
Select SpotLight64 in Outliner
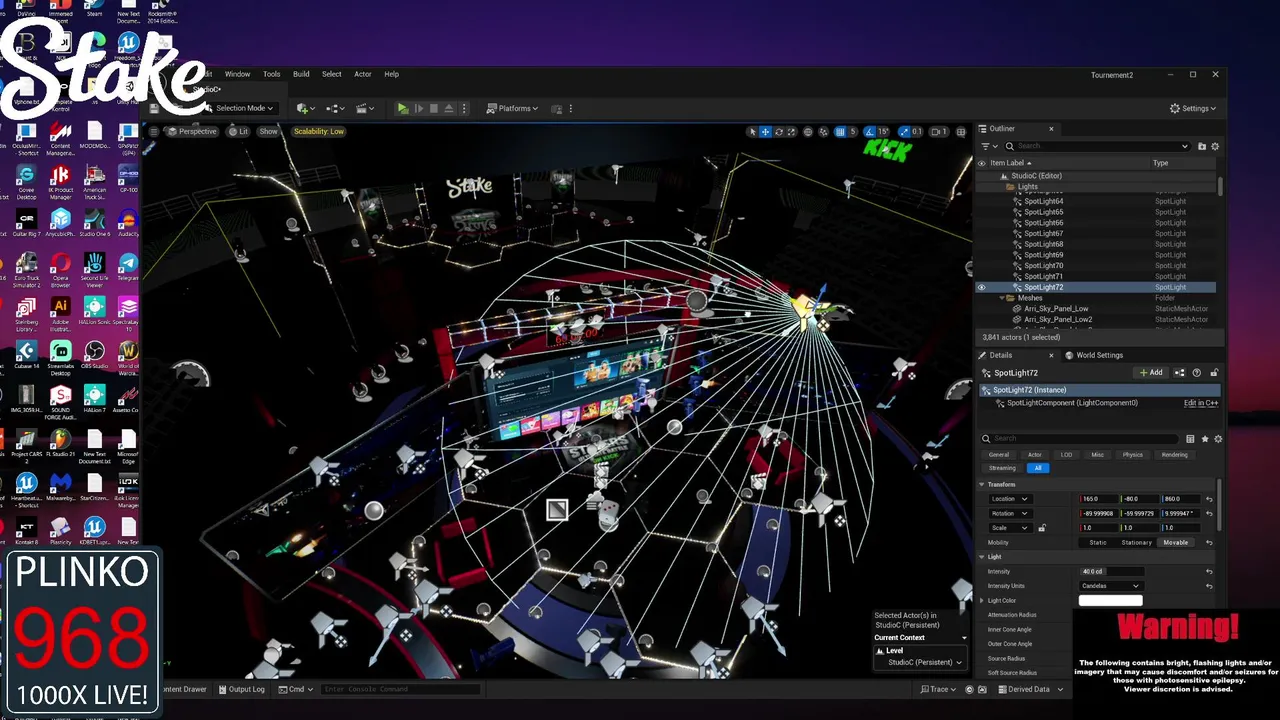point(1043,201)
